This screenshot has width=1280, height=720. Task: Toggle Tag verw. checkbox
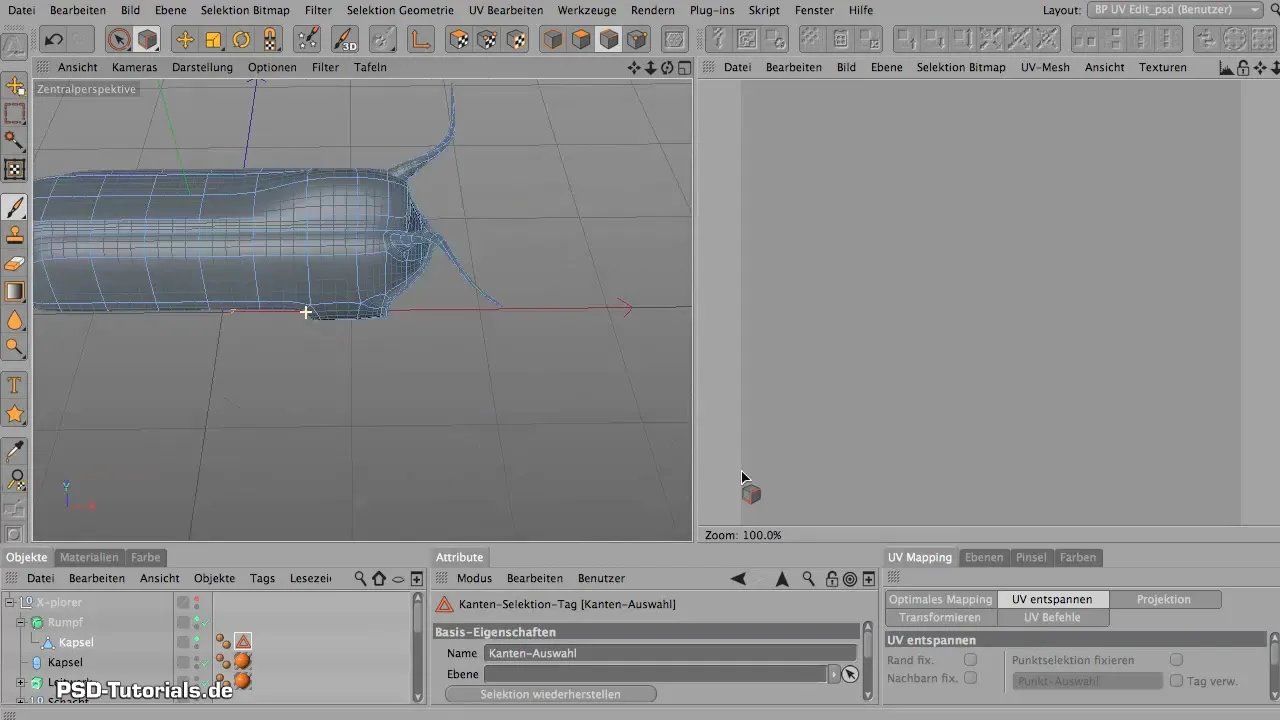(x=1176, y=681)
